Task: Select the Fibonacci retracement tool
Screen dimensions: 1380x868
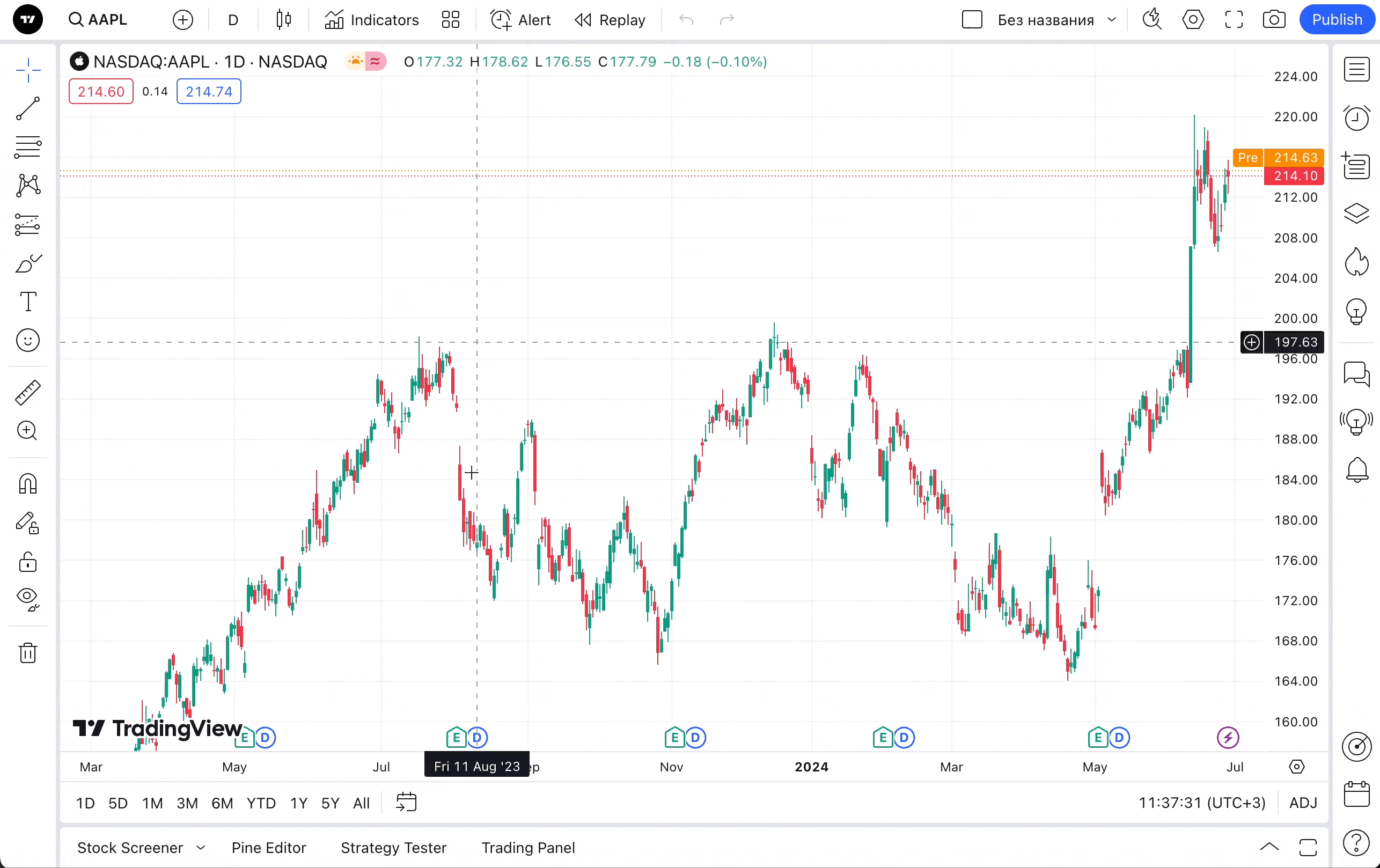Action: tap(27, 146)
